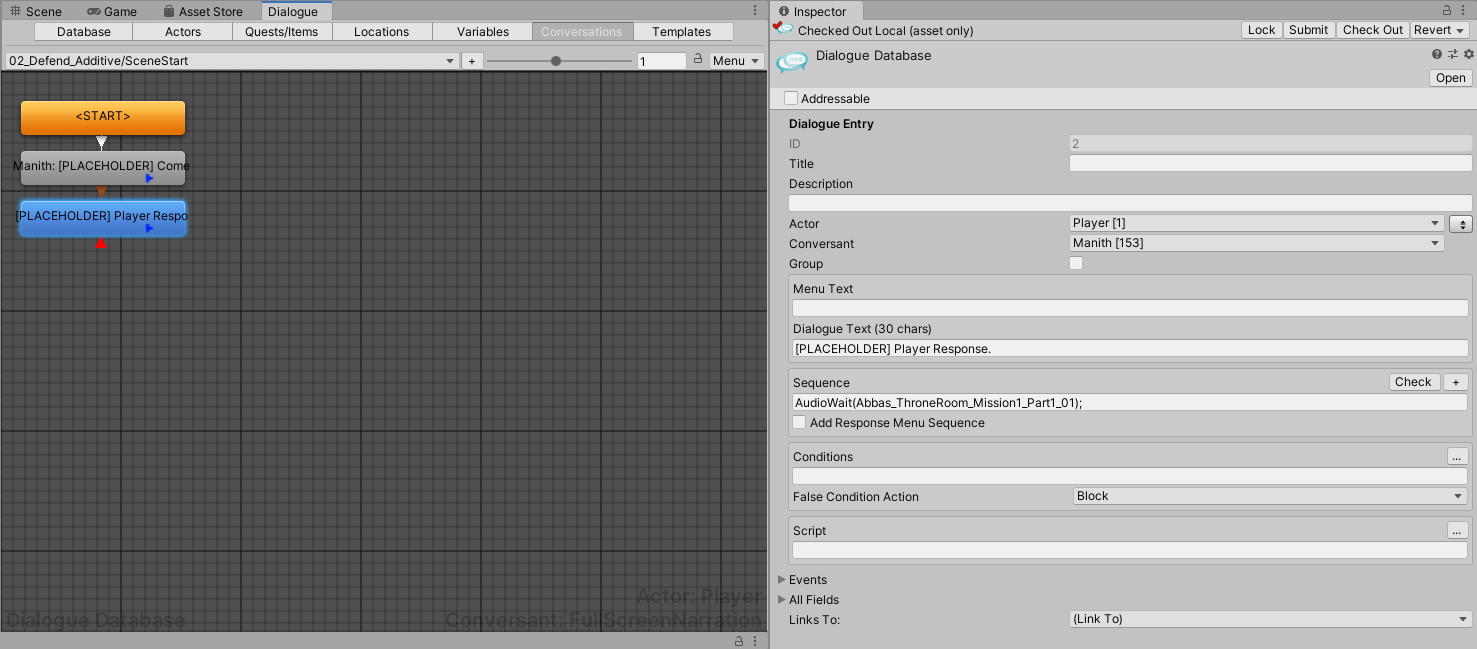Viewport: 1477px width, 649px height.
Task: Open the False Condition Action dropdown
Action: pyautogui.click(x=1270, y=496)
